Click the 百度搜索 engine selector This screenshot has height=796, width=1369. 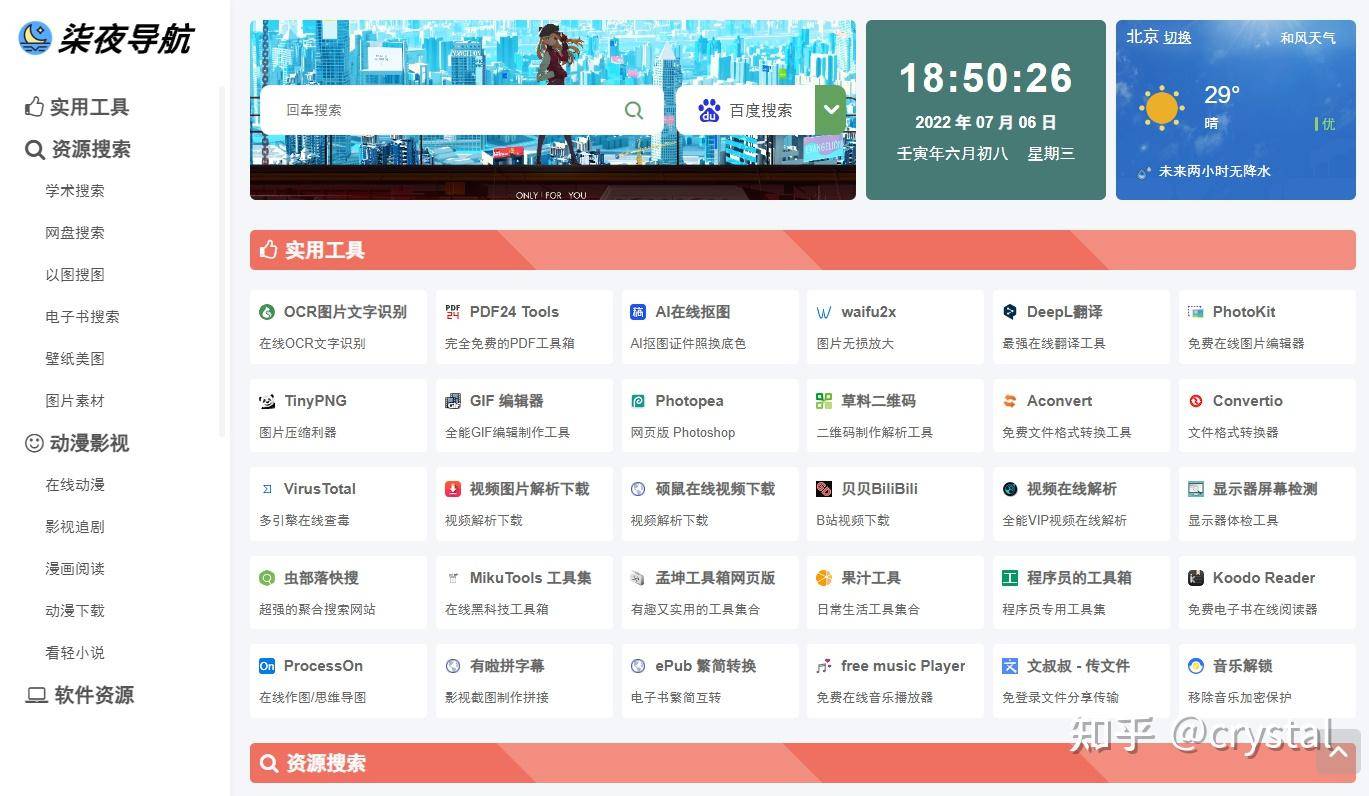tap(746, 110)
